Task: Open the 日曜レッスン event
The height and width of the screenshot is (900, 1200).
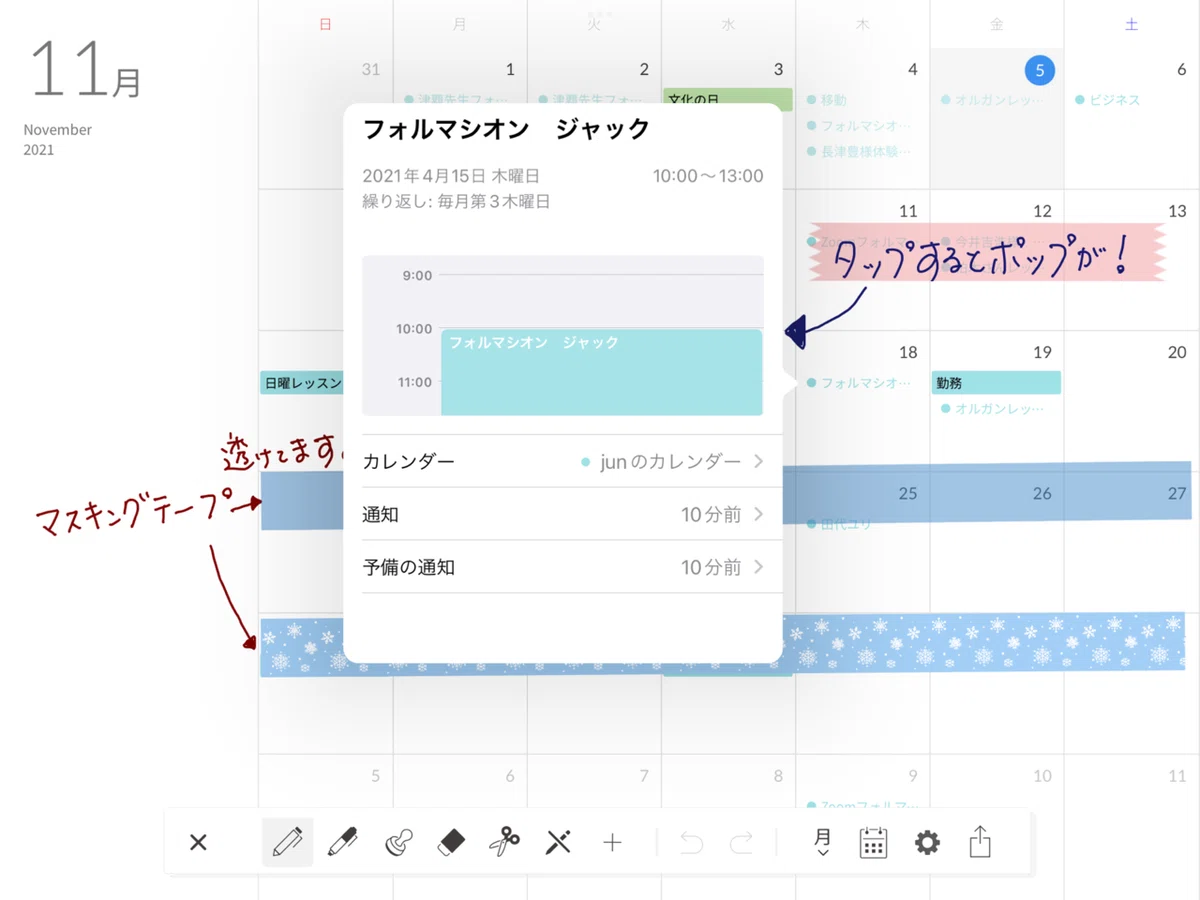Action: click(x=301, y=382)
